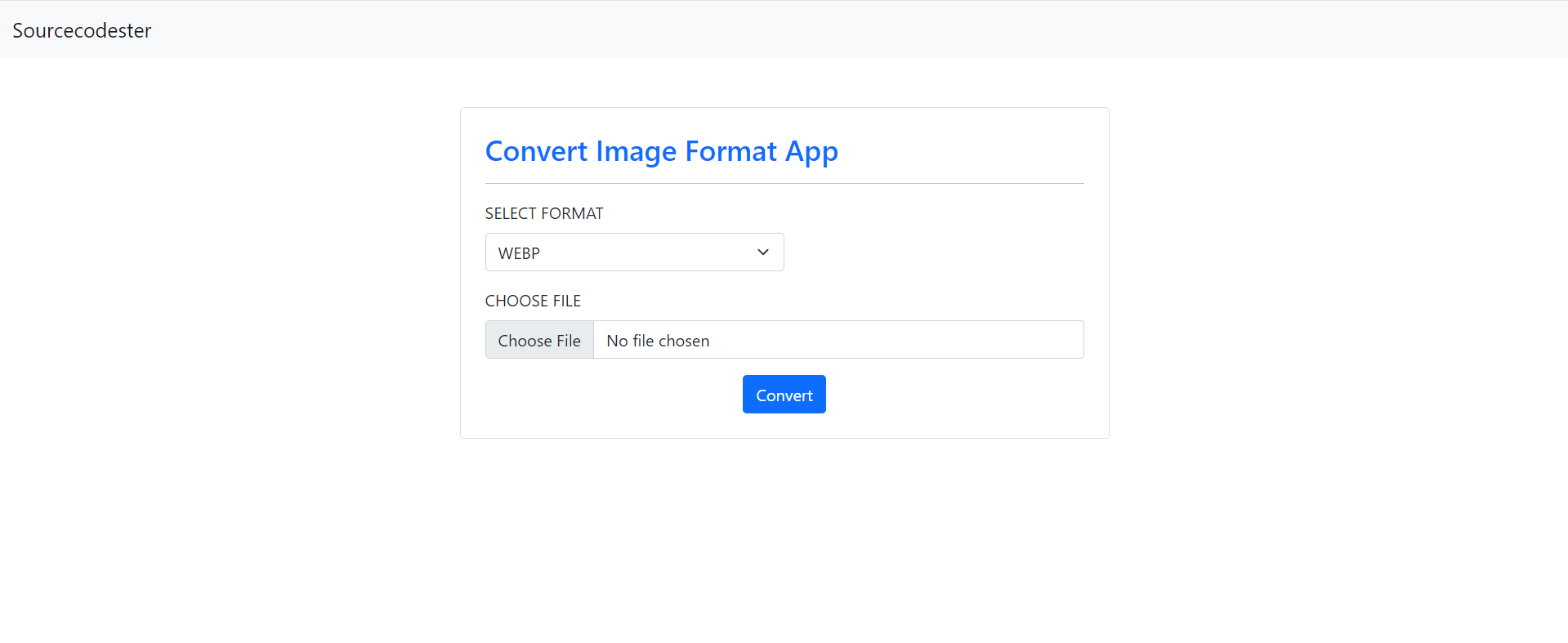Screen dimensions: 1568x643
Task: Click the 'CHOOSE FILE' label
Action: (533, 301)
